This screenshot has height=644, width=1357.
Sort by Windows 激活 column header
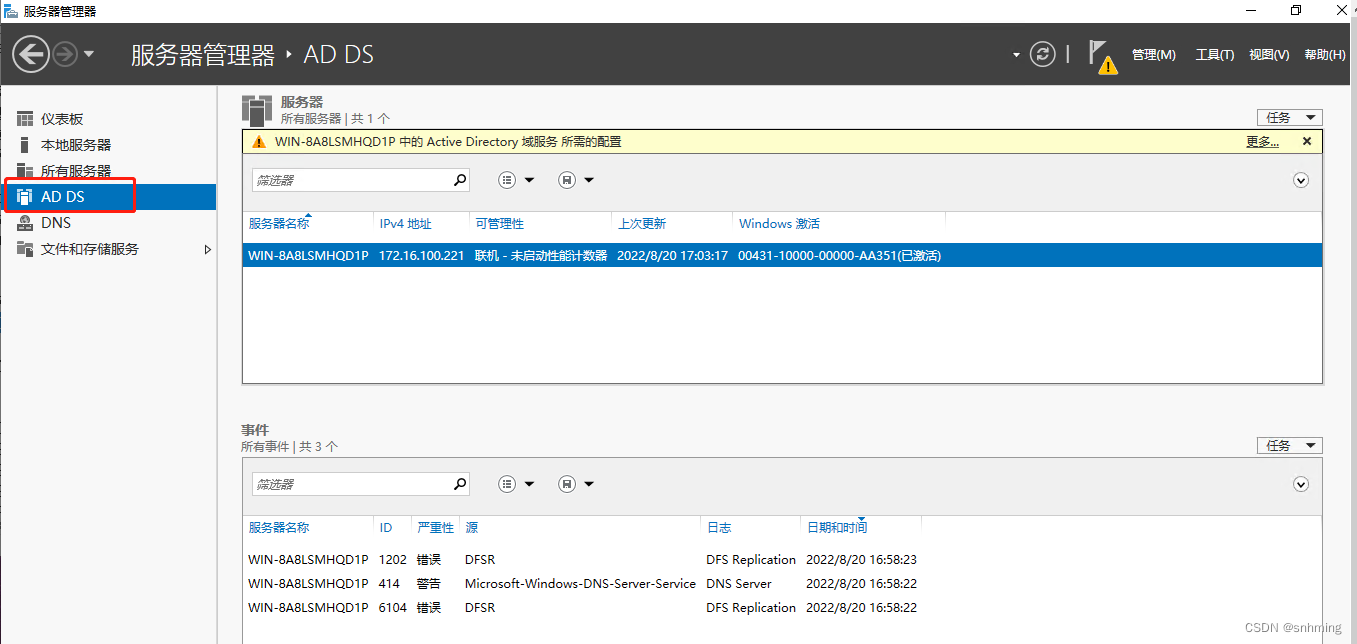pyautogui.click(x=779, y=224)
